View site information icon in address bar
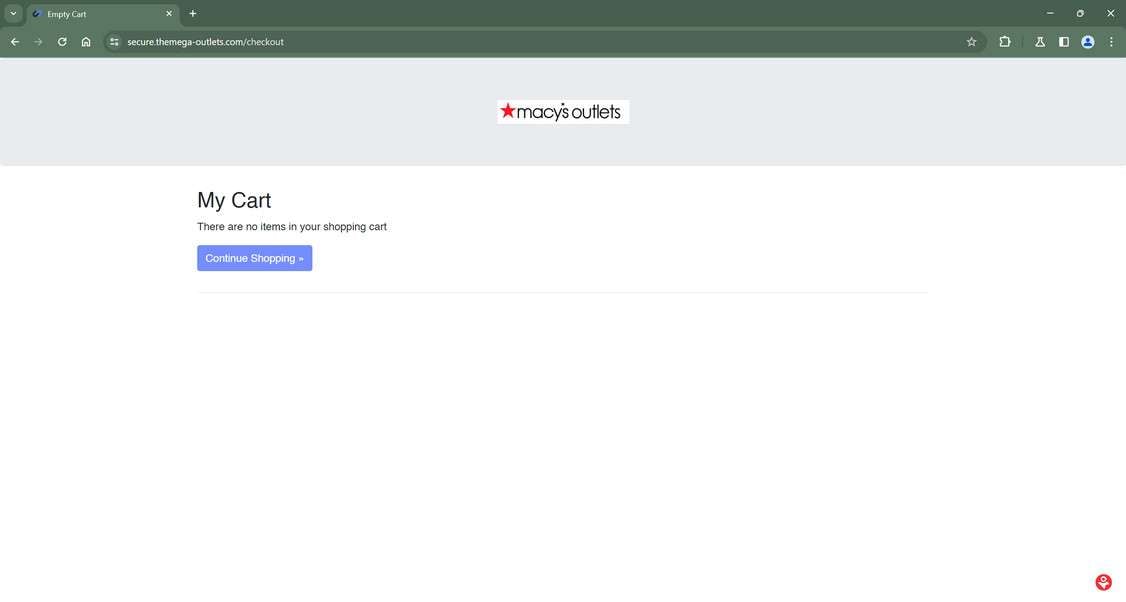The height and width of the screenshot is (602, 1126). pyautogui.click(x=114, y=42)
